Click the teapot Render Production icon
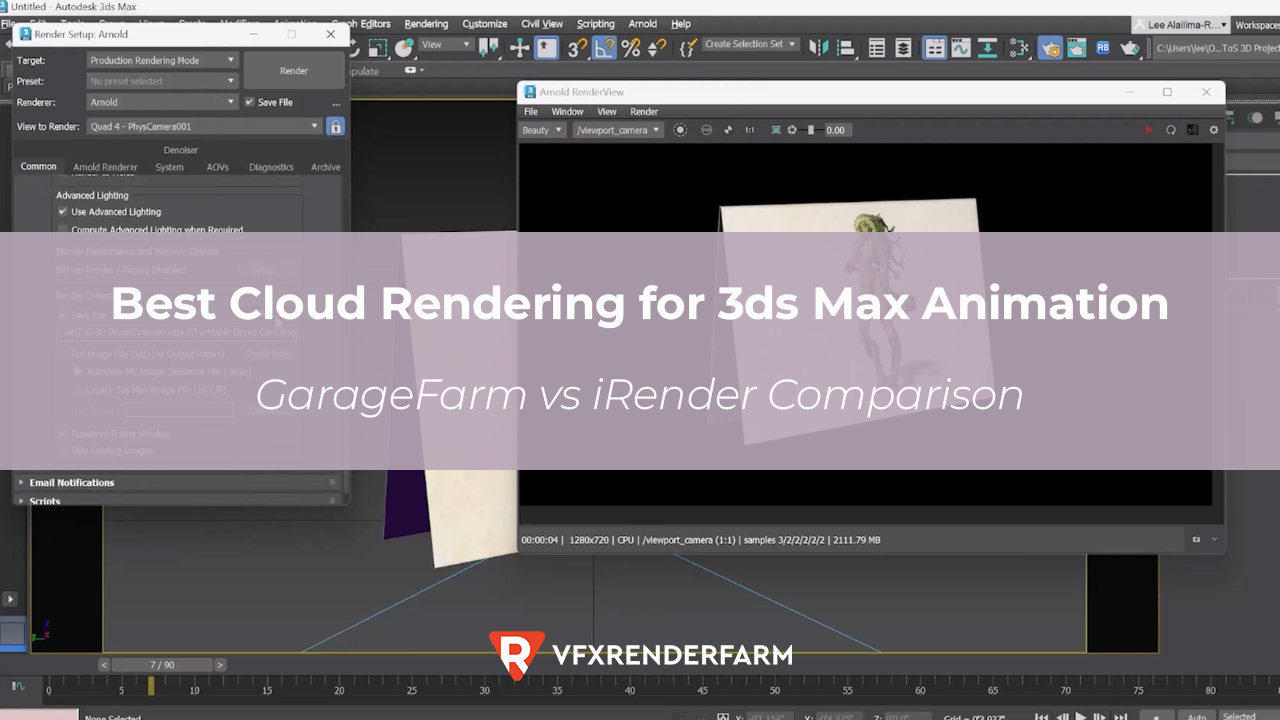The image size is (1280, 720). point(1130,47)
